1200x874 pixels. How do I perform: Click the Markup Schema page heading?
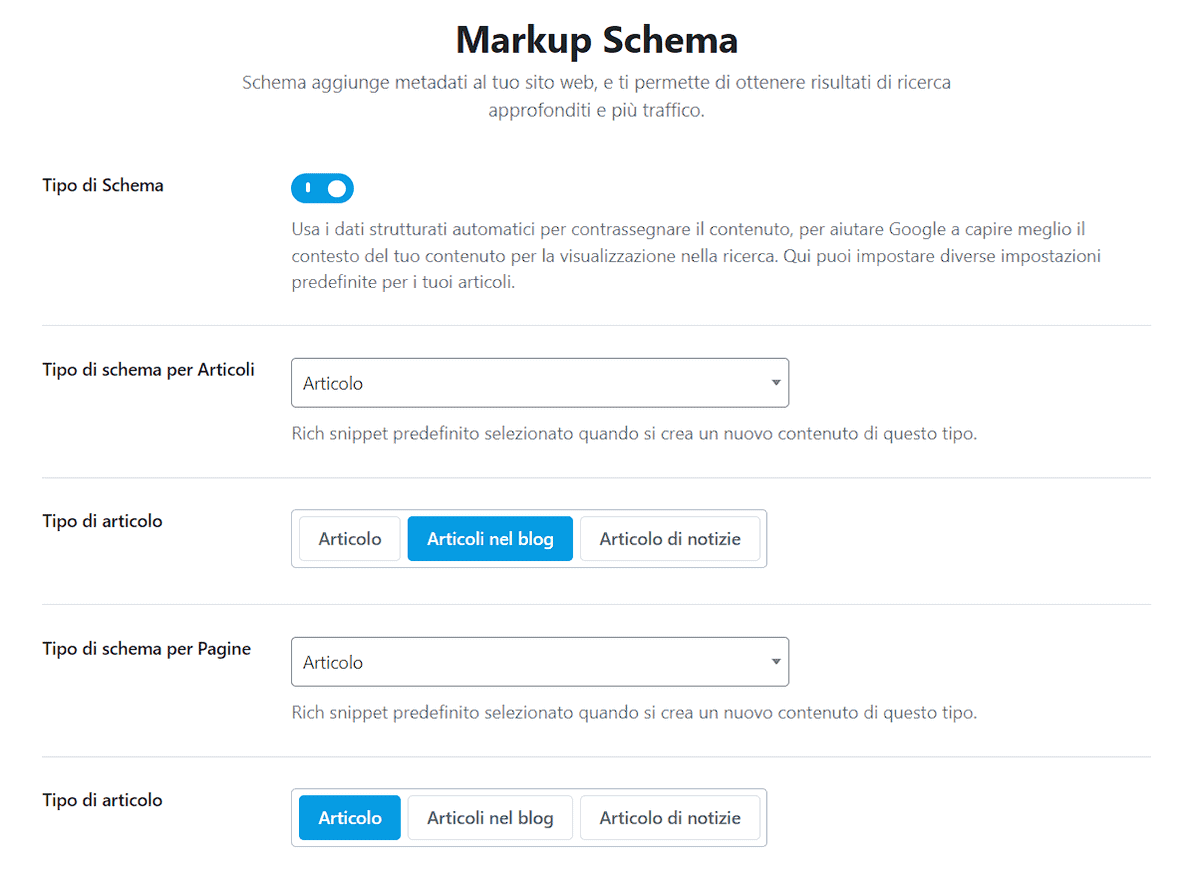click(596, 40)
